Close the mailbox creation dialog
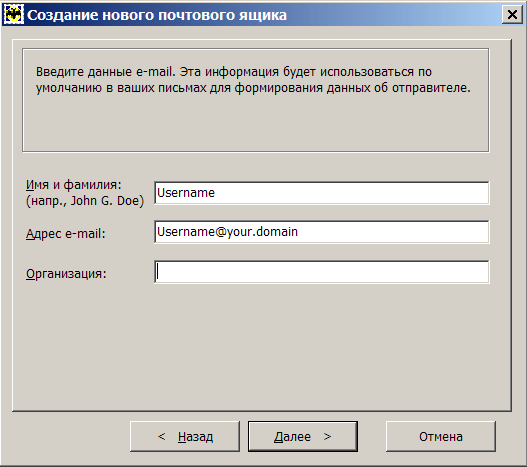Screen dimensions: 527x467 tap(512, 14)
